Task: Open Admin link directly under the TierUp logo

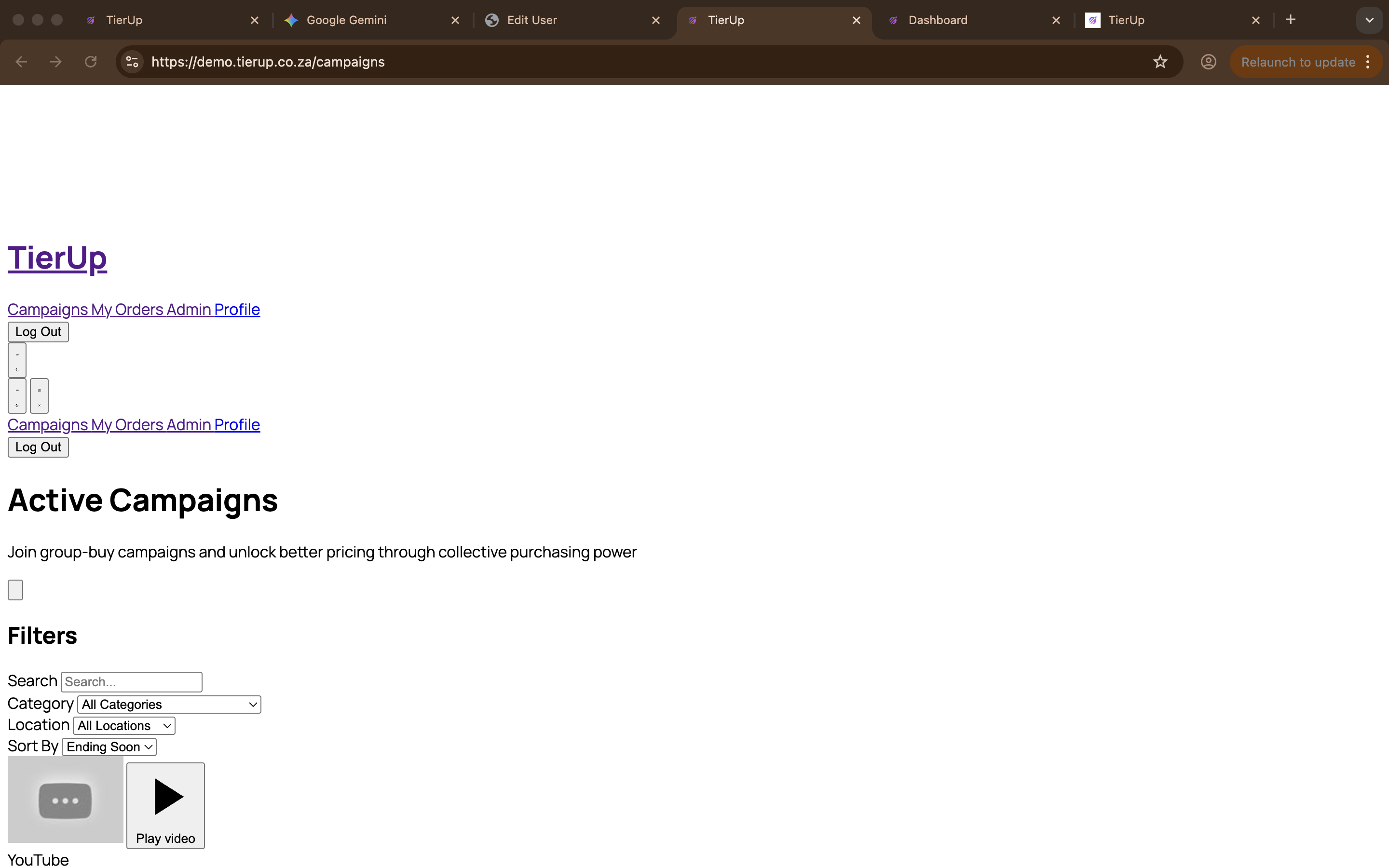Action: (x=189, y=310)
